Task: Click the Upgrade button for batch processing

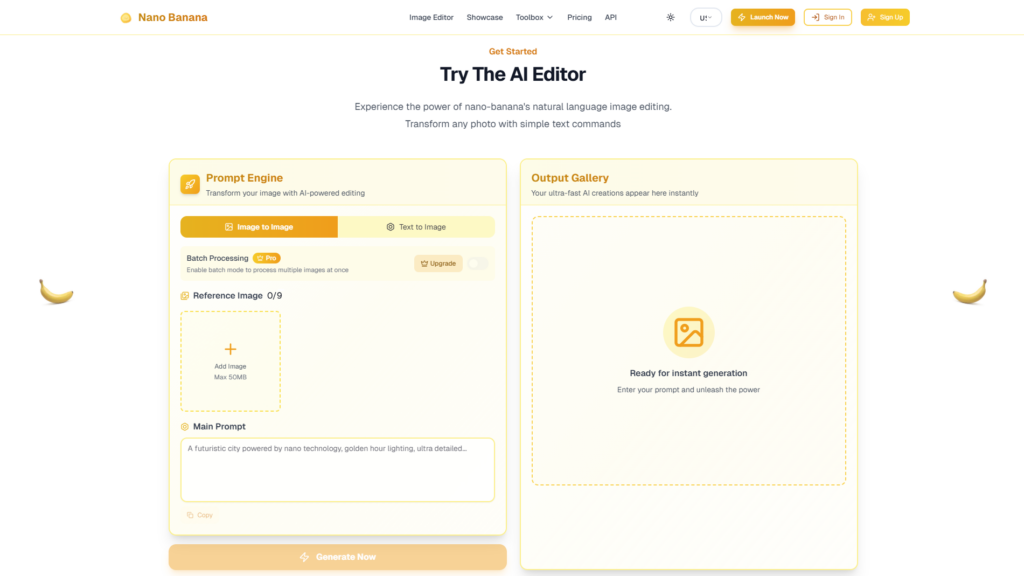Action: [437, 263]
